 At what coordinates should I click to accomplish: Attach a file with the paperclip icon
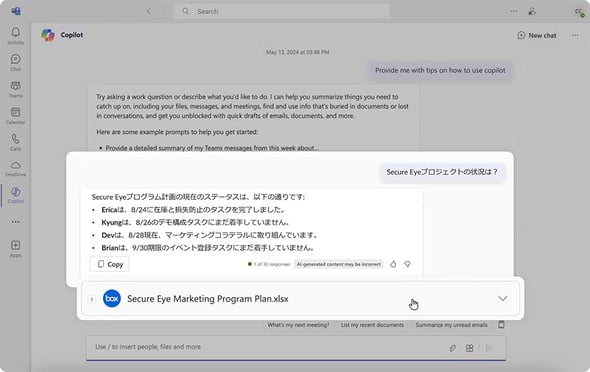click(453, 348)
